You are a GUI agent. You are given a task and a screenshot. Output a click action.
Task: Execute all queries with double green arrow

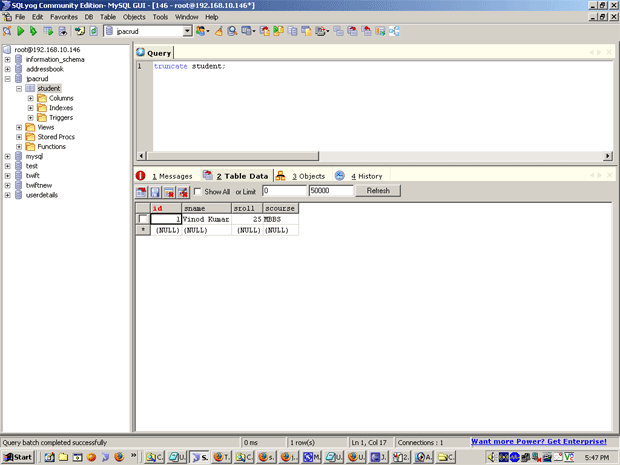coord(34,31)
